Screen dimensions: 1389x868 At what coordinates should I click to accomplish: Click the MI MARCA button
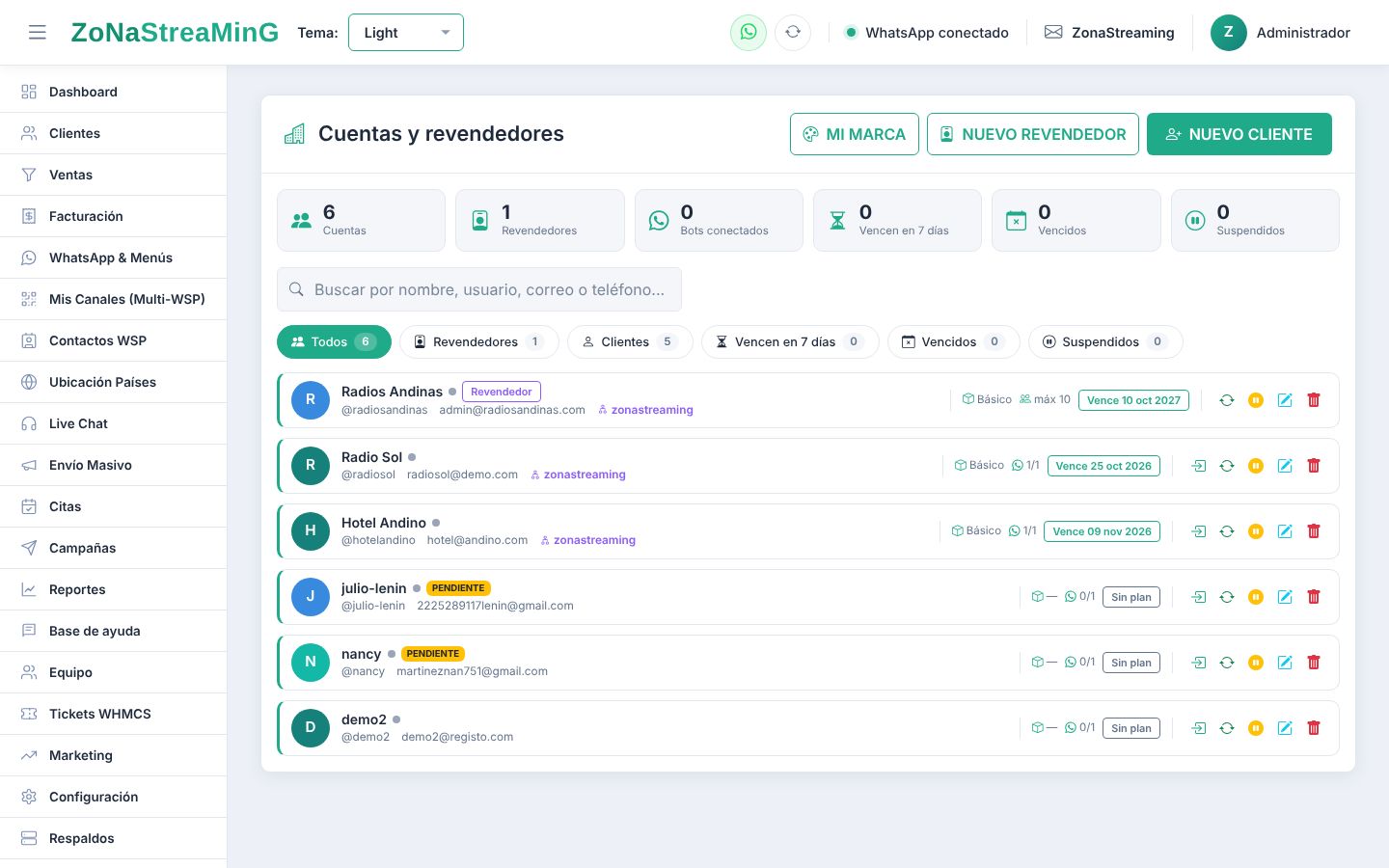pyautogui.click(x=855, y=134)
